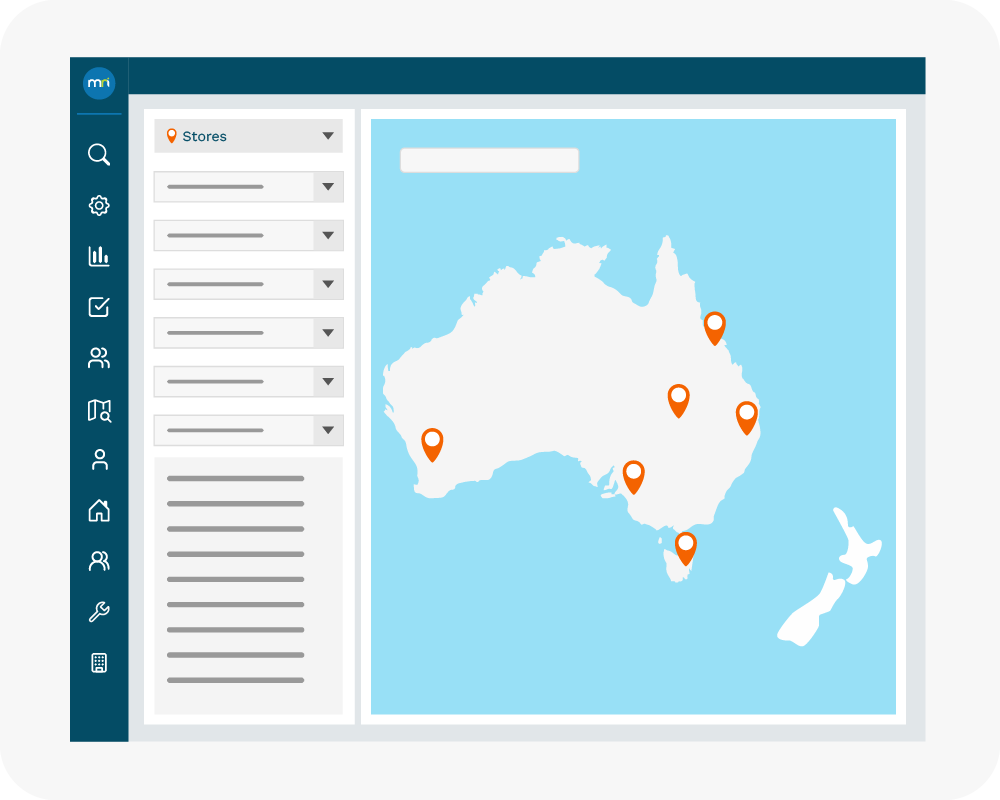The width and height of the screenshot is (1000, 800).
Task: Open the search magnifier icon in the sidebar
Action: tap(99, 155)
